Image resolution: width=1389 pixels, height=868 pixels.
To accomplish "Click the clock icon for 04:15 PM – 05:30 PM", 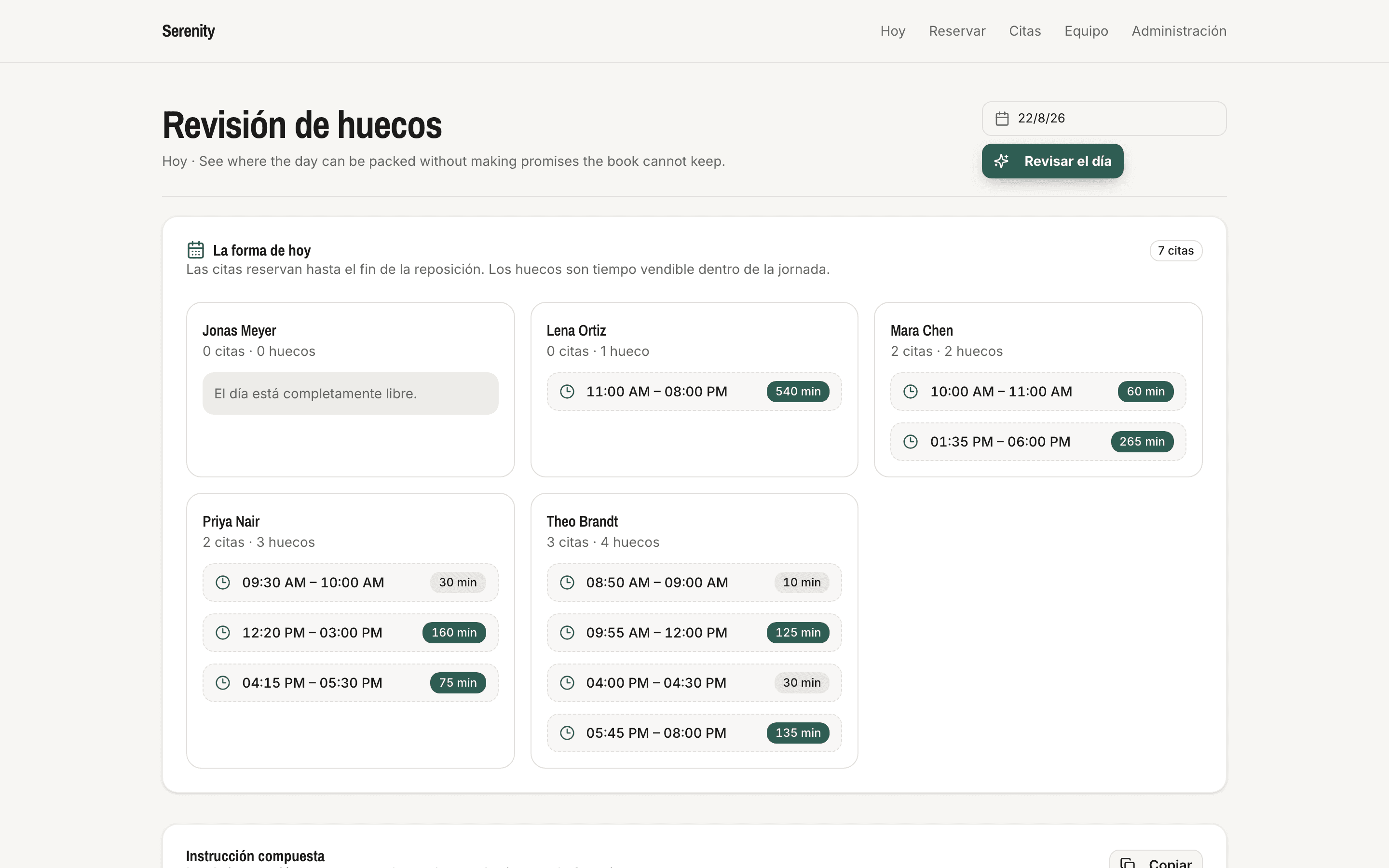I will pyautogui.click(x=223, y=682).
